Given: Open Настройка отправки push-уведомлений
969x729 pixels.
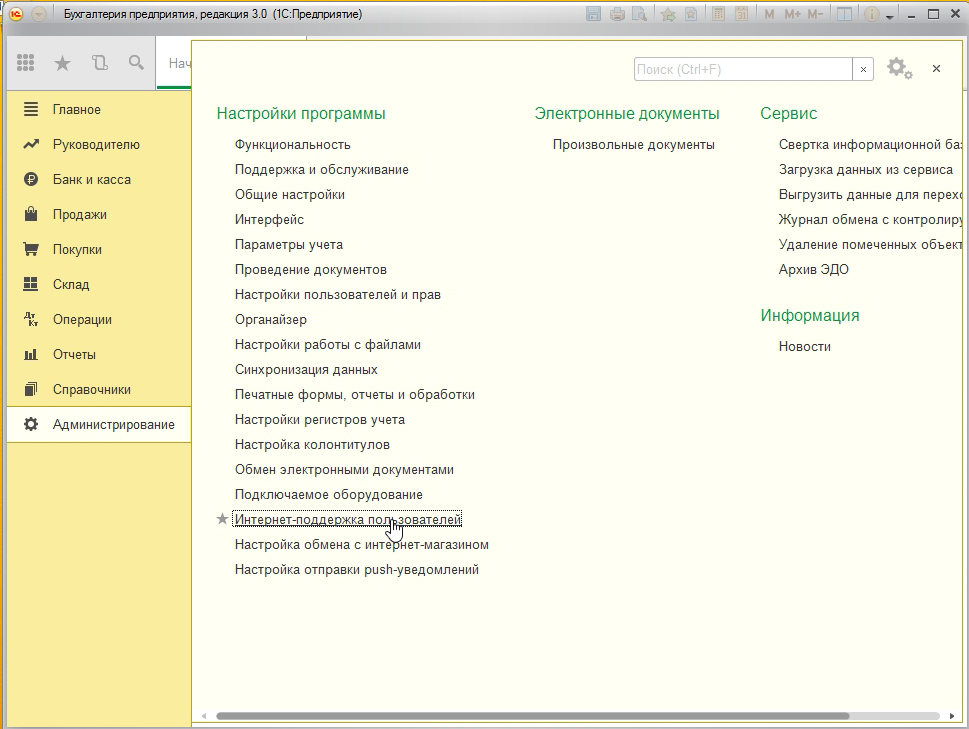Looking at the screenshot, I should (357, 570).
